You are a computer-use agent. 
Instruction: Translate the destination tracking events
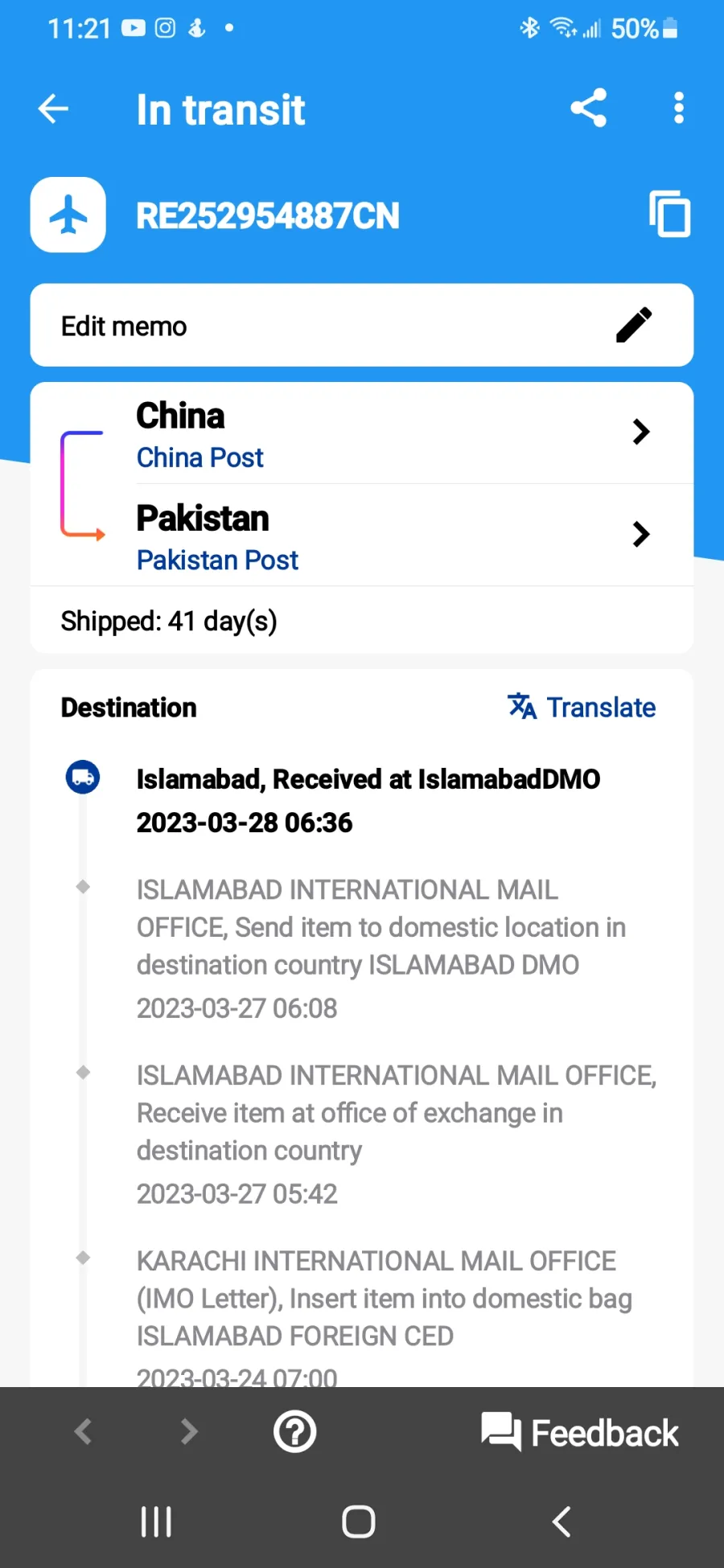pos(582,707)
